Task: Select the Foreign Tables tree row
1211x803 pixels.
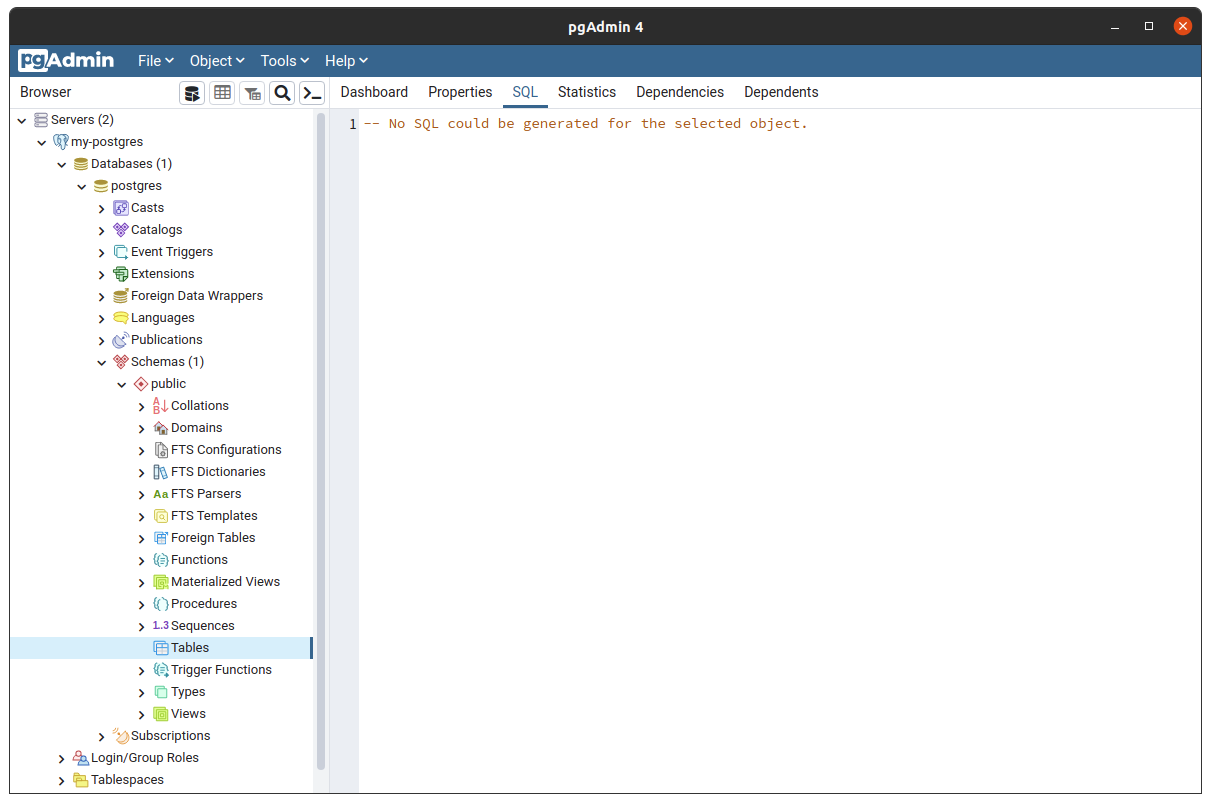Action: [x=161, y=538]
